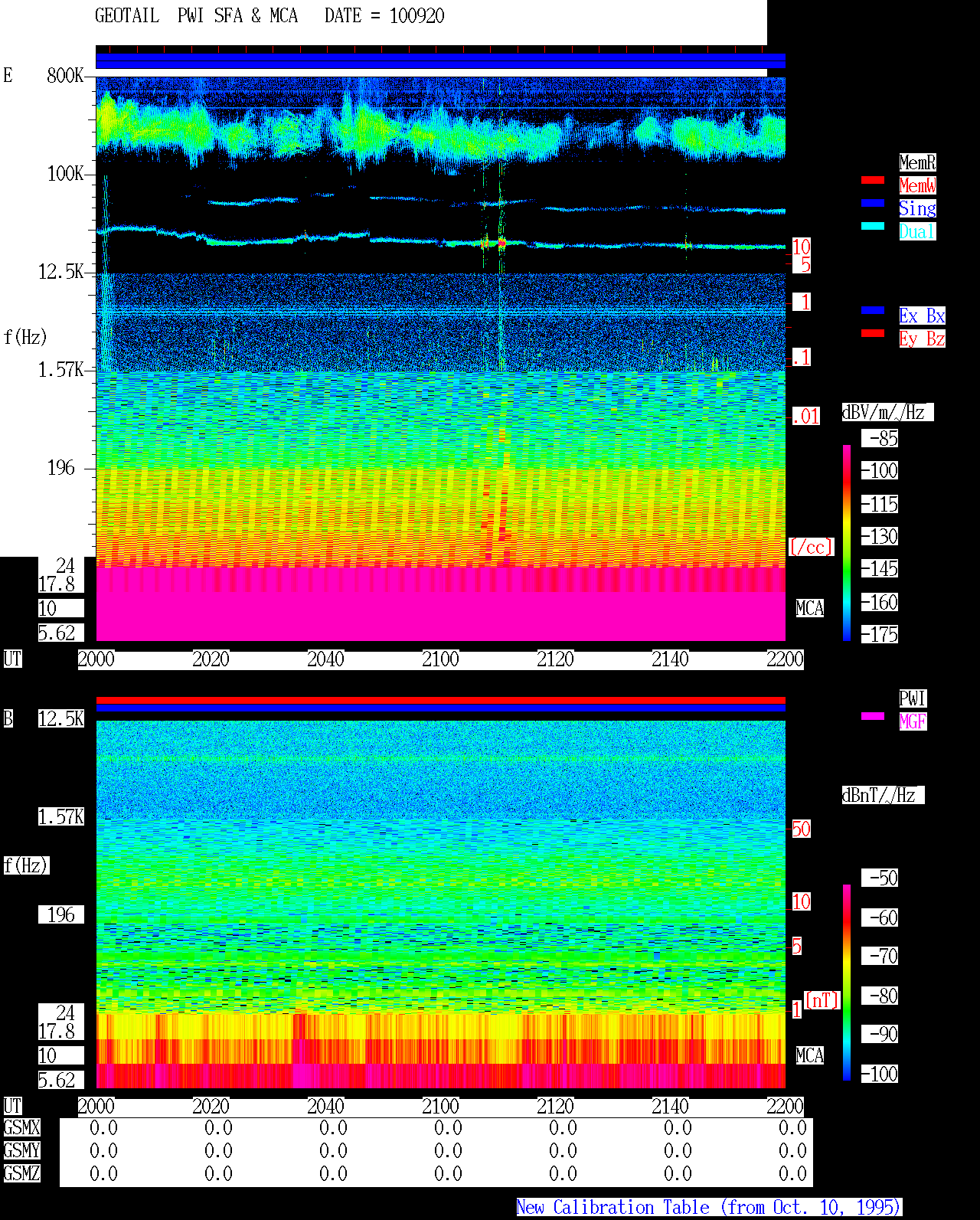Click the blue Sing legend swatch
The height and width of the screenshot is (1220, 980).
[873, 203]
